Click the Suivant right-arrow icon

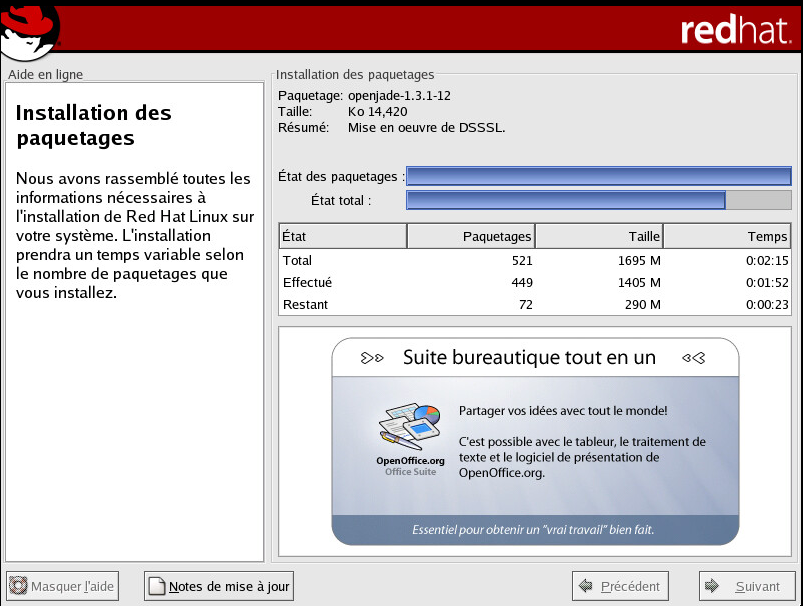point(712,587)
